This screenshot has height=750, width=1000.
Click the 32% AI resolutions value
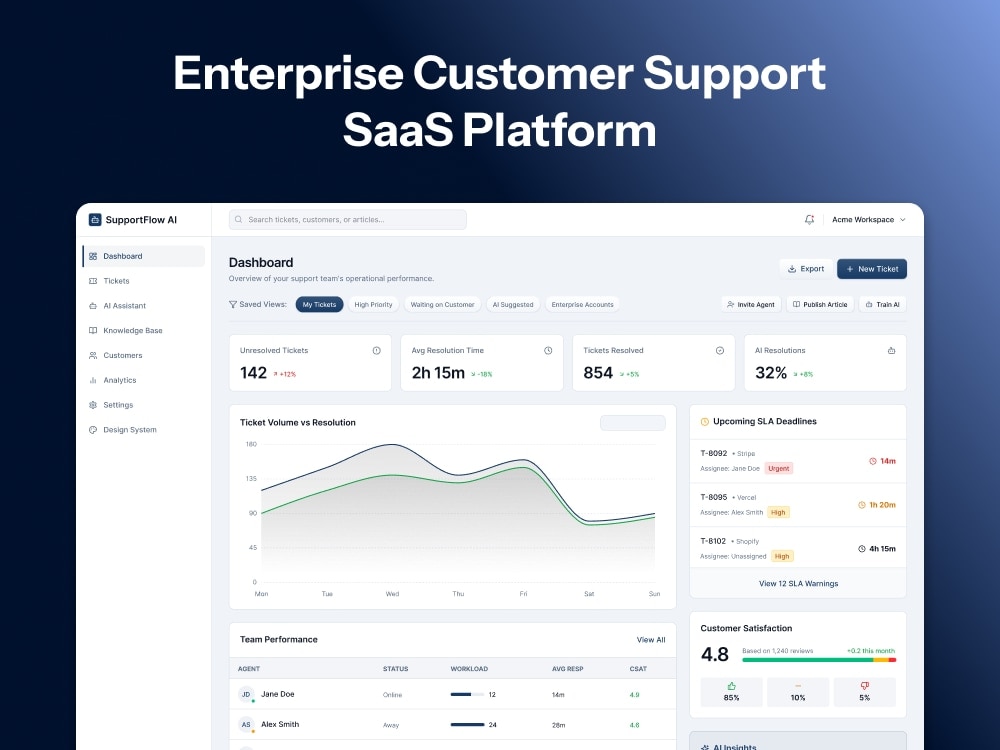click(771, 373)
